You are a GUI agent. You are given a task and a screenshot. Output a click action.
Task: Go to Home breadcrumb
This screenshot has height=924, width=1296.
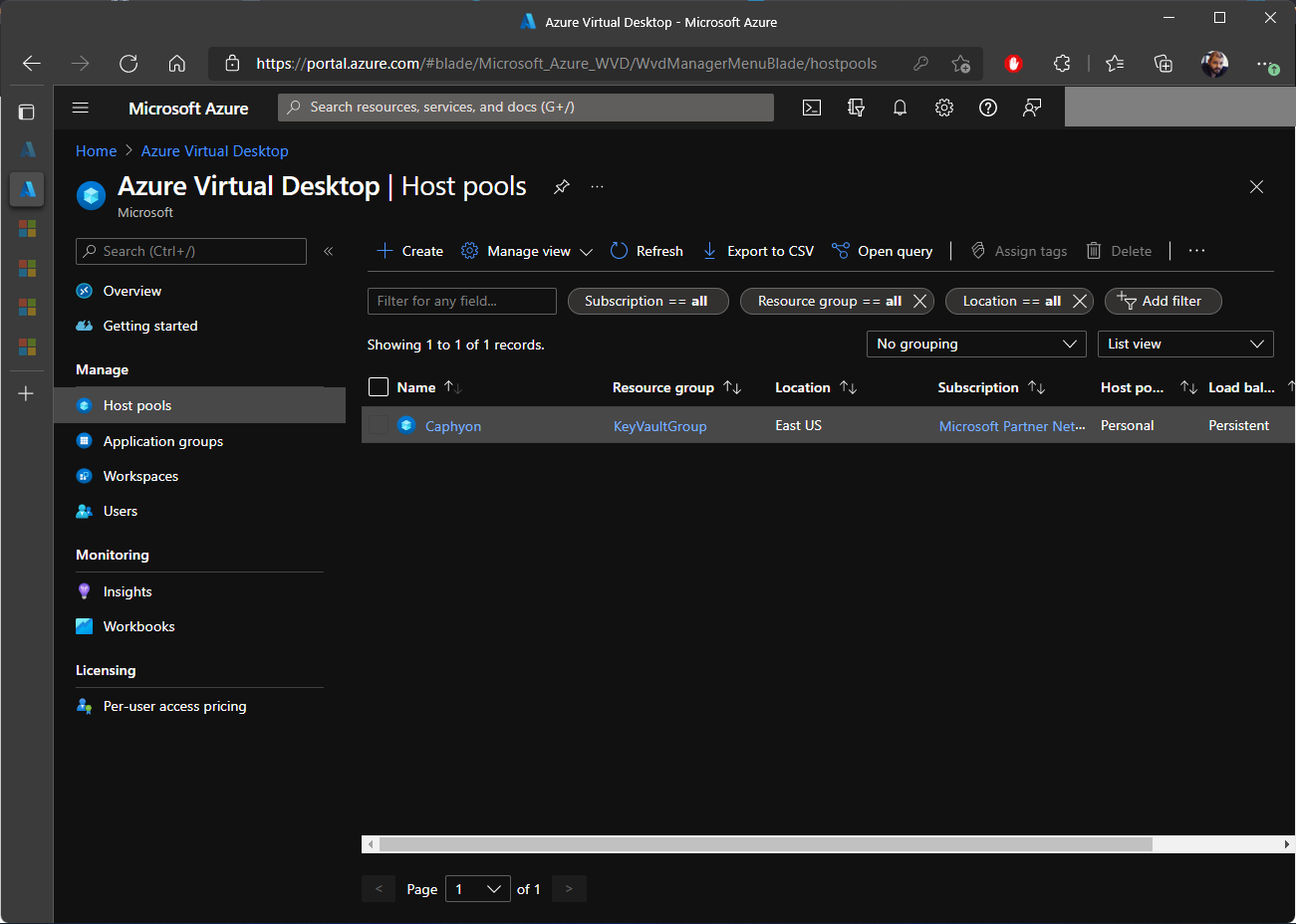[96, 151]
